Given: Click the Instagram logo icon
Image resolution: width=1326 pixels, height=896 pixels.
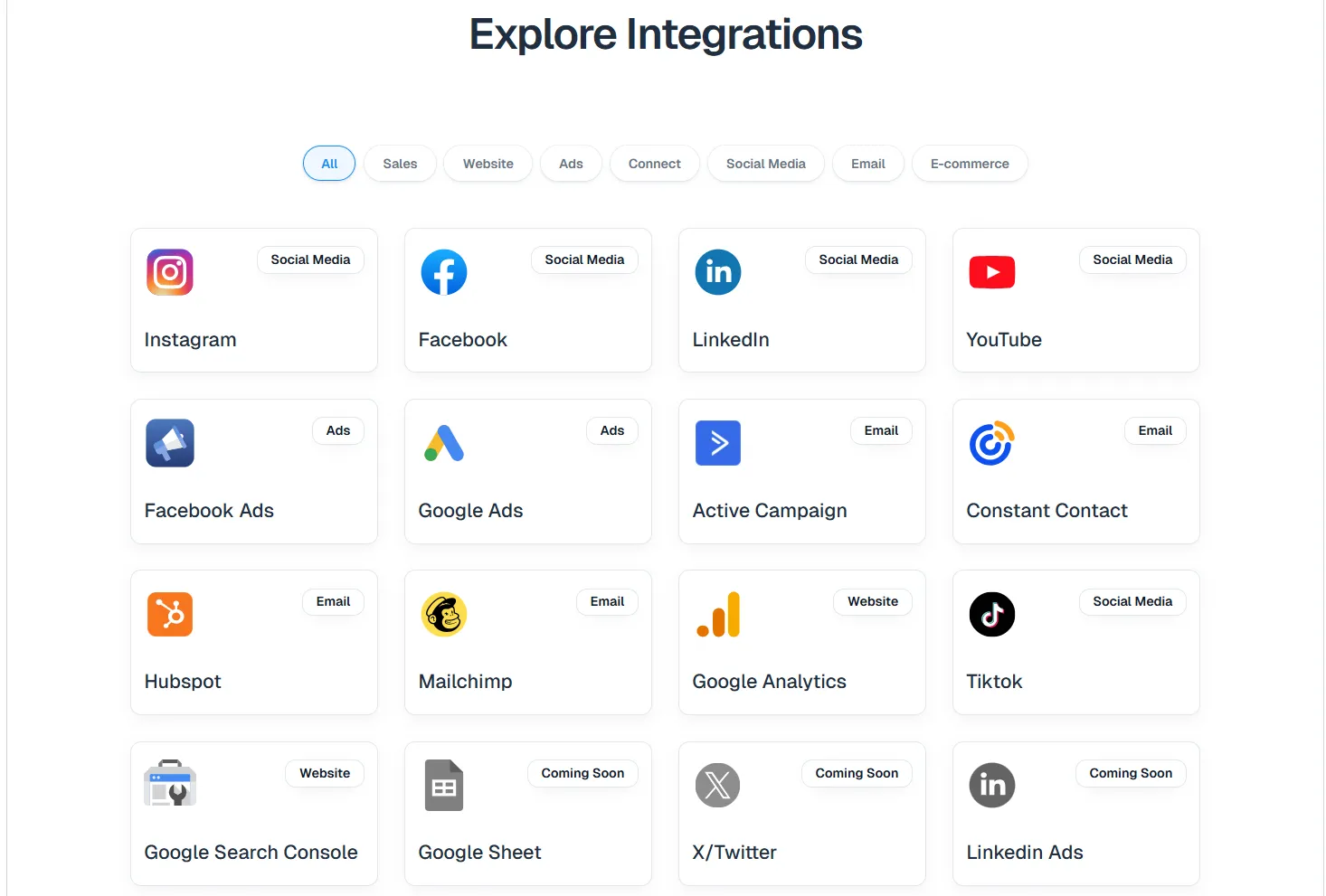Looking at the screenshot, I should click(x=170, y=272).
